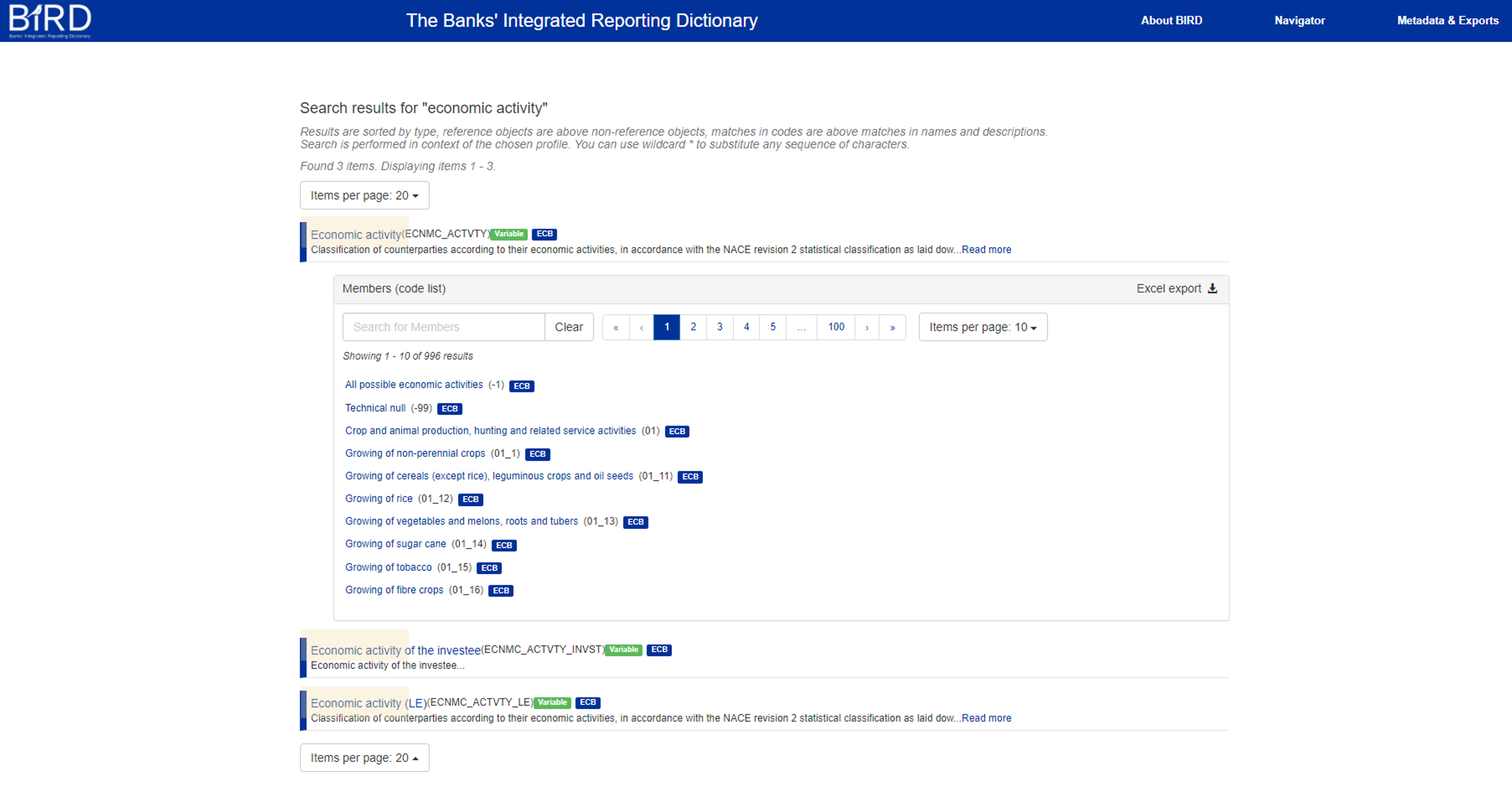Click into Search for Members field
Screen dimensions: 1512x800
[443, 327]
